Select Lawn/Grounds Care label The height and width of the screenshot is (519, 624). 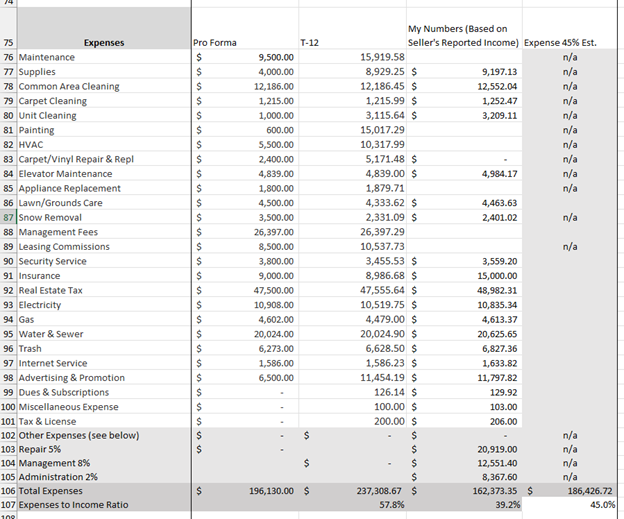point(104,203)
